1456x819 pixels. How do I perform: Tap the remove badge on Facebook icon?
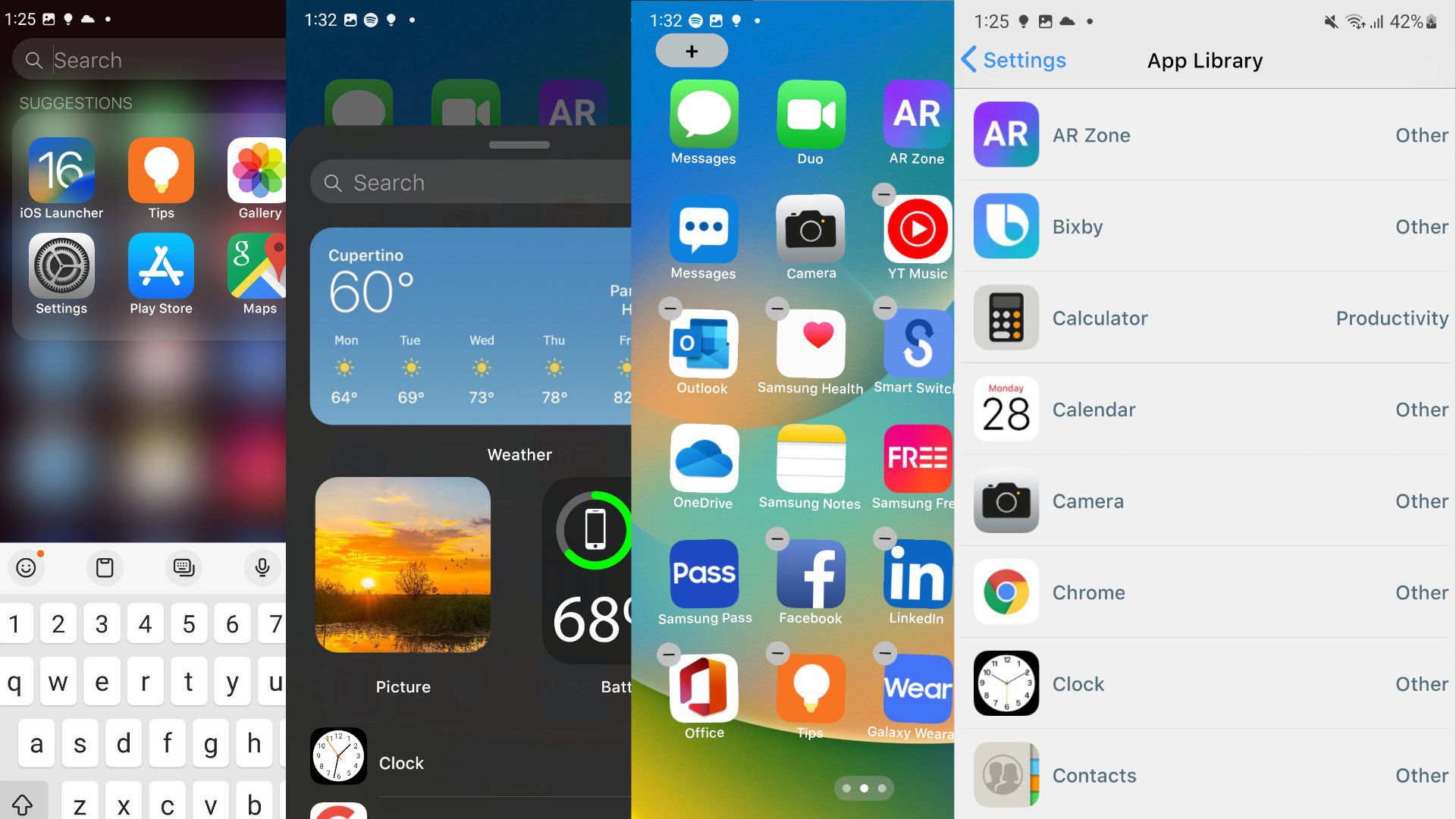[x=779, y=539]
